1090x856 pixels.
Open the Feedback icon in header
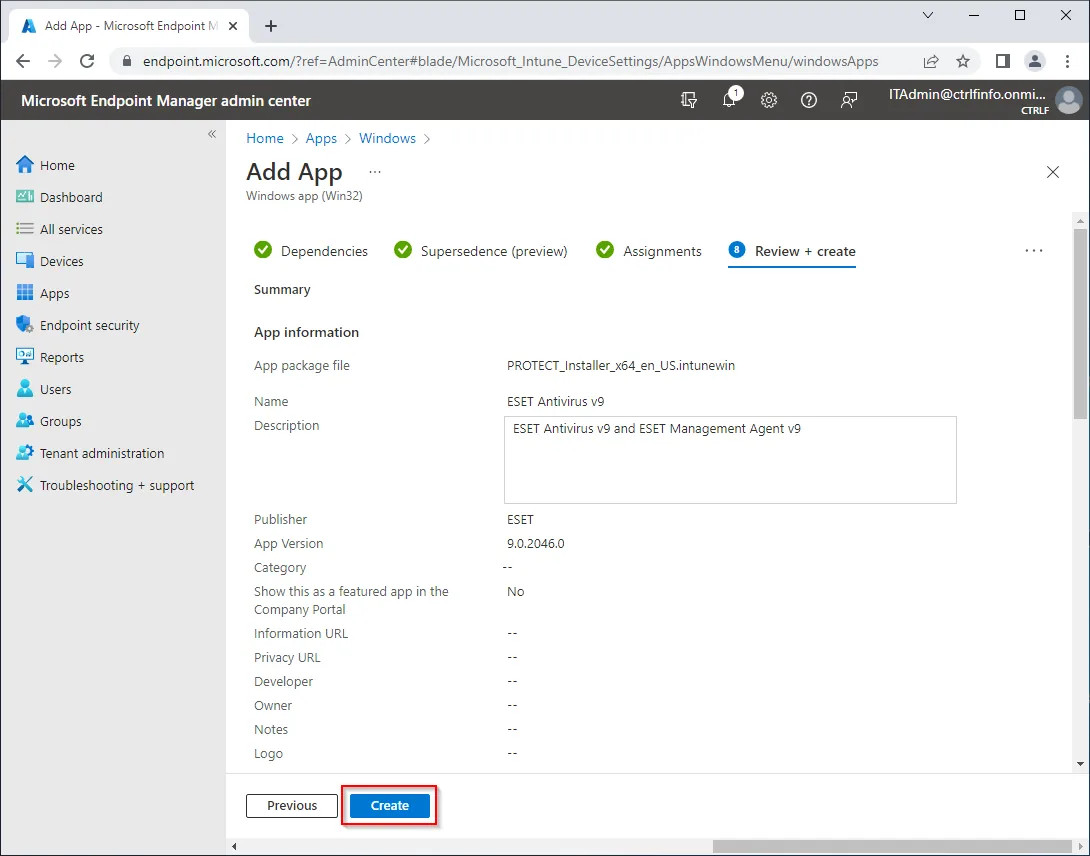(849, 100)
